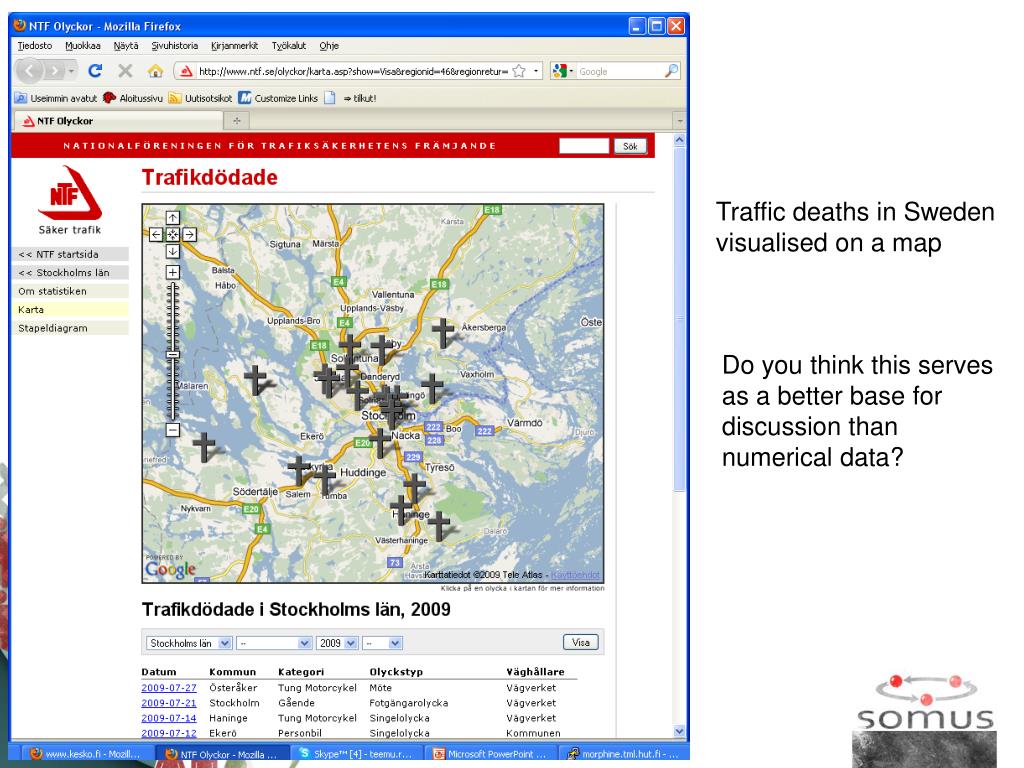Screen dimensions: 1024x768
Task: Click Firefox forward arrow button
Action: tap(55, 71)
